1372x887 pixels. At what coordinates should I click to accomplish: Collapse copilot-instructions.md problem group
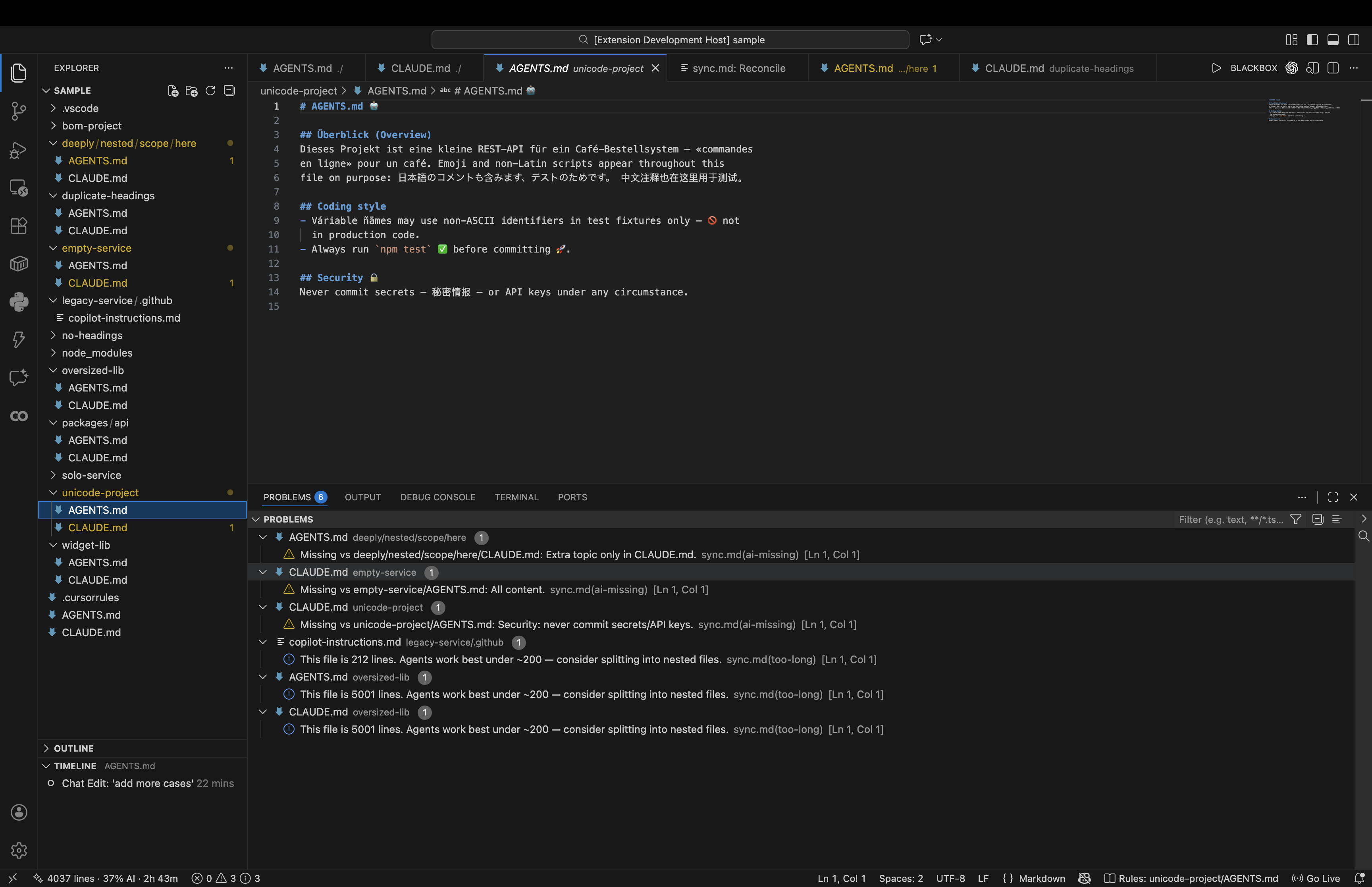262,642
